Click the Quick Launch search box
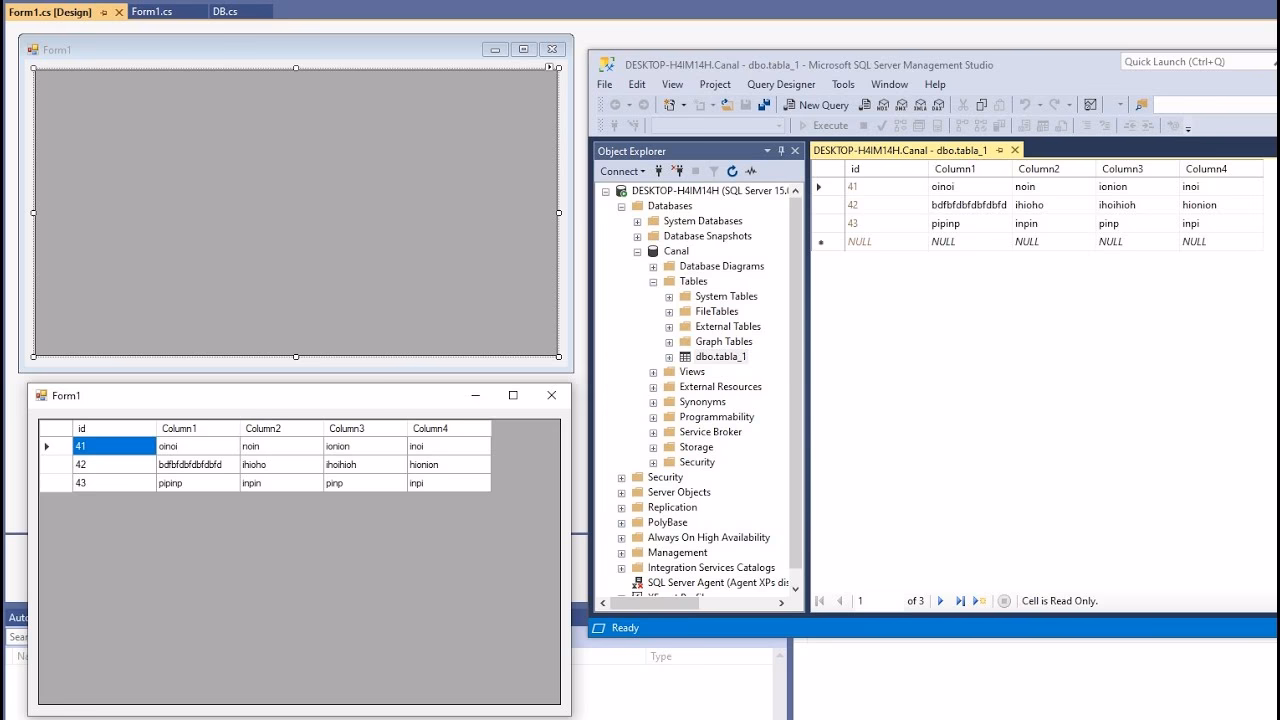Viewport: 1280px width, 720px height. pyautogui.click(x=1196, y=62)
